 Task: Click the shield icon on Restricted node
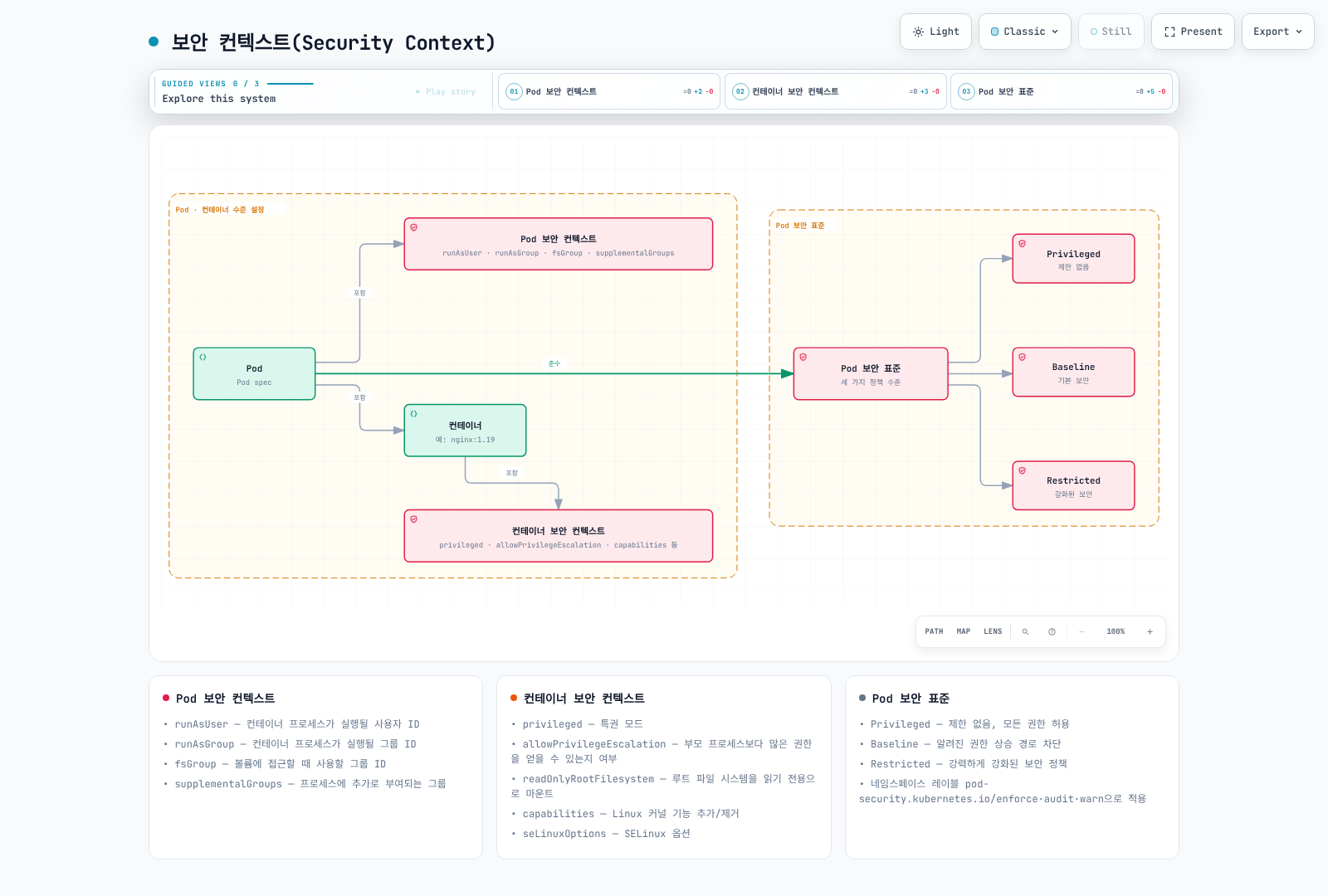click(1022, 470)
